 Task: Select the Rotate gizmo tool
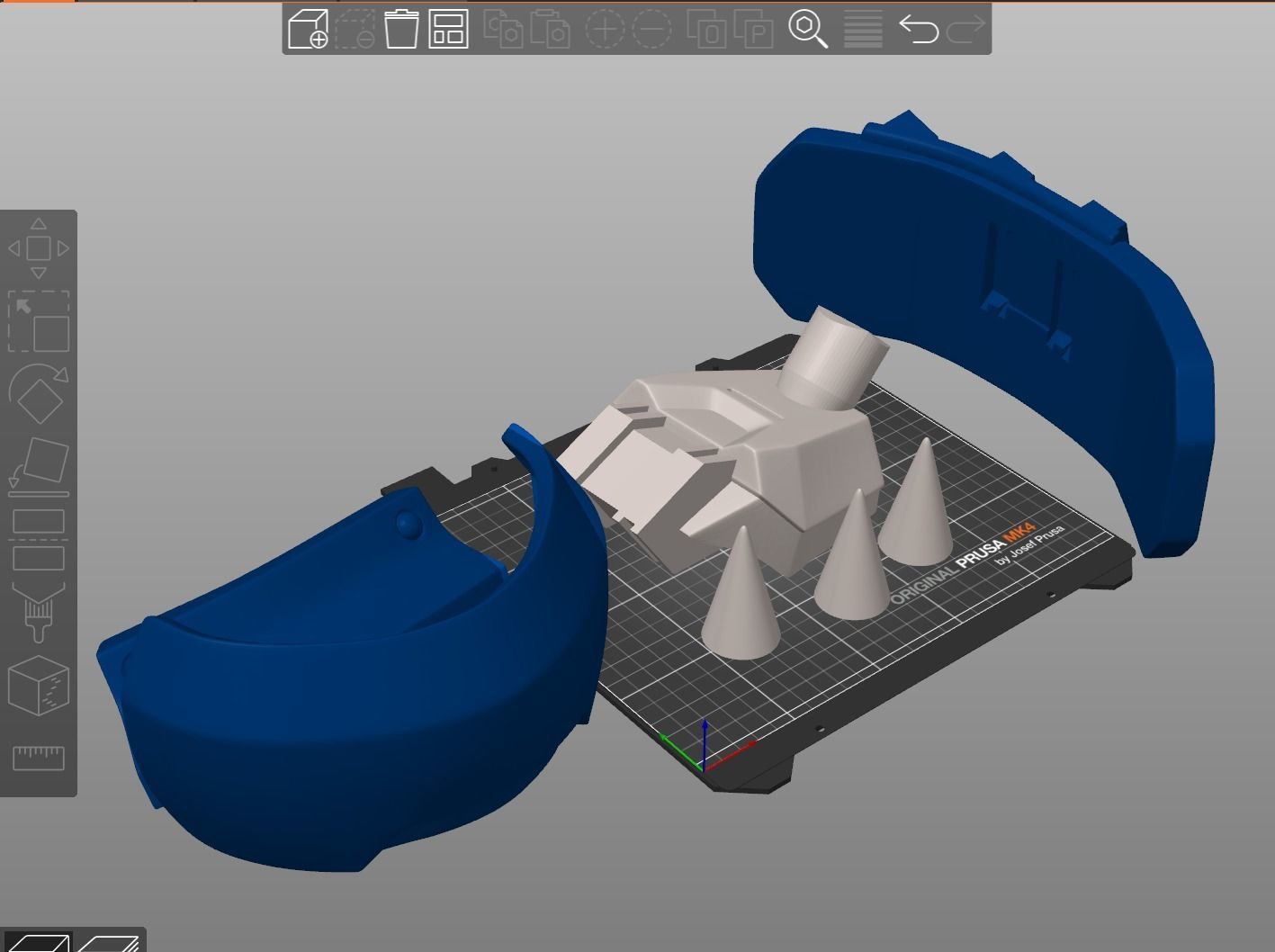coord(39,393)
